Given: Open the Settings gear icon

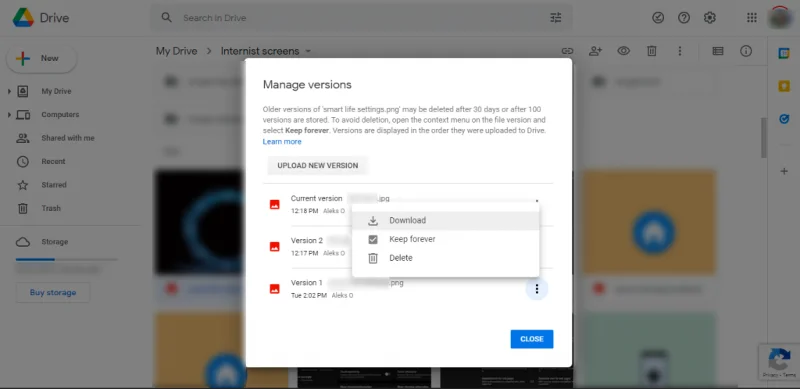Looking at the screenshot, I should (710, 18).
